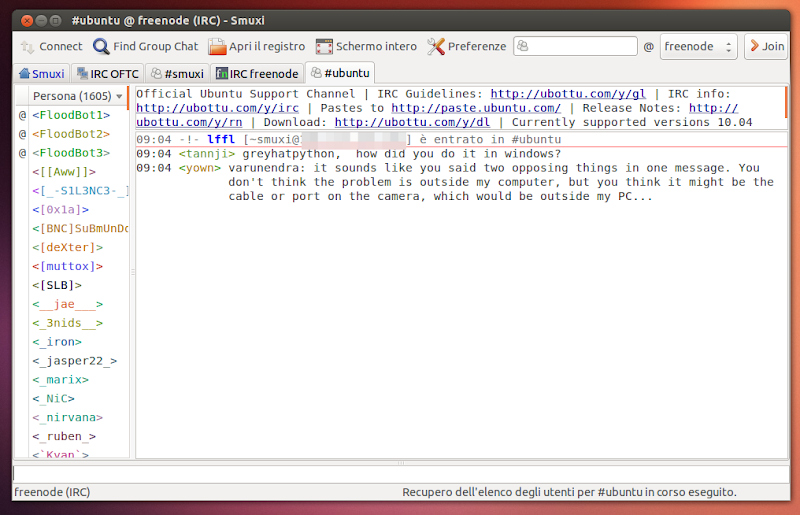Select user [0x1a] in the list
The width and height of the screenshot is (800, 515).
(x=60, y=209)
